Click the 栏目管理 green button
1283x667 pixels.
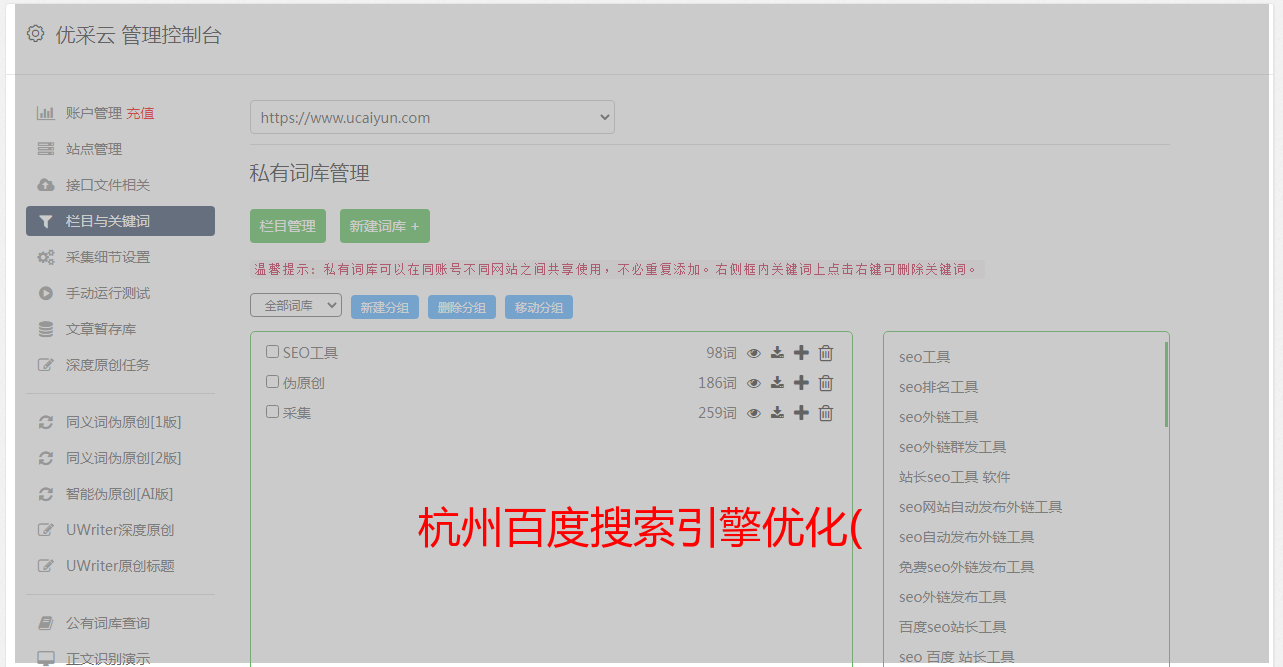coord(288,226)
